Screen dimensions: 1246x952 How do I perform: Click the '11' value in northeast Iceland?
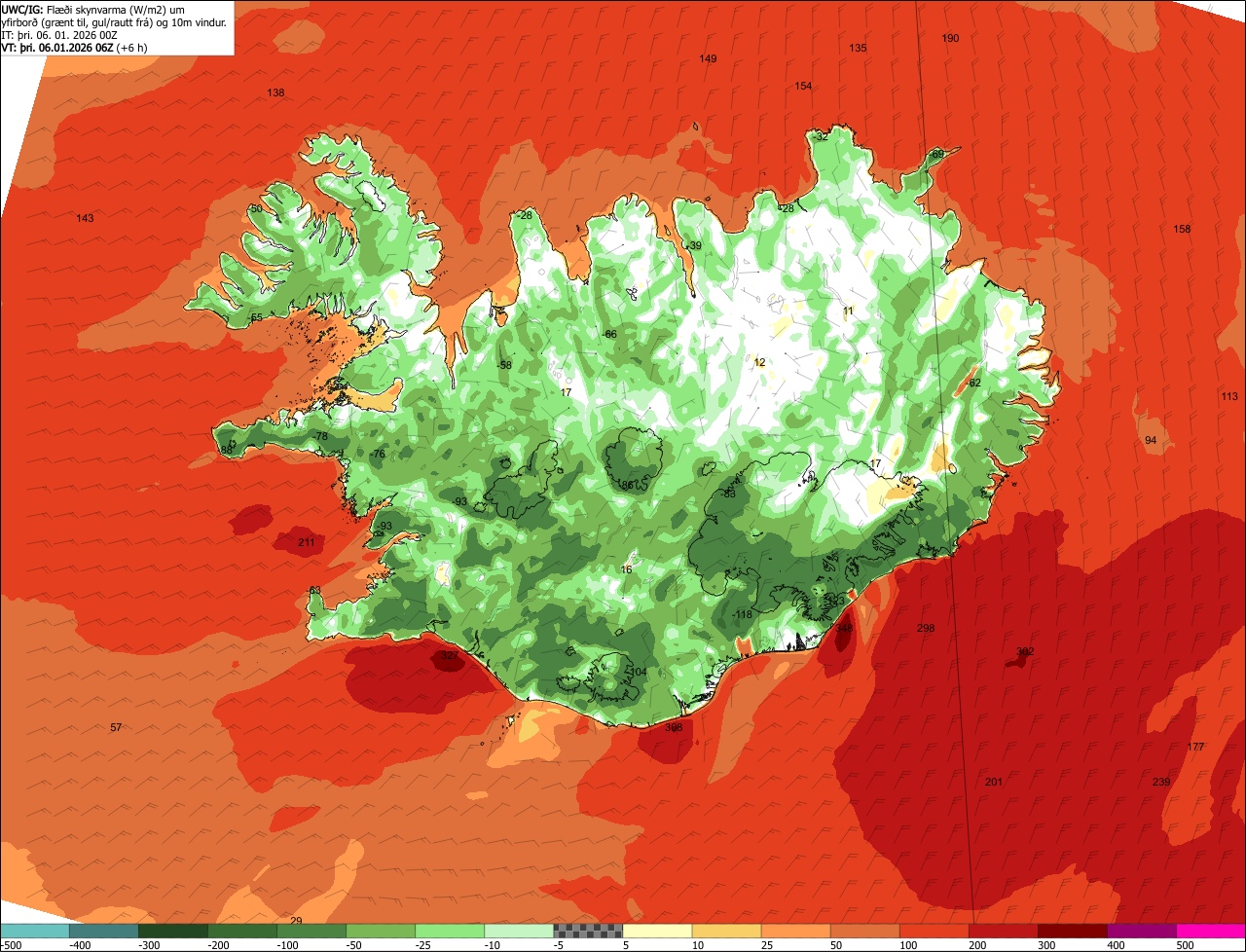tap(848, 311)
